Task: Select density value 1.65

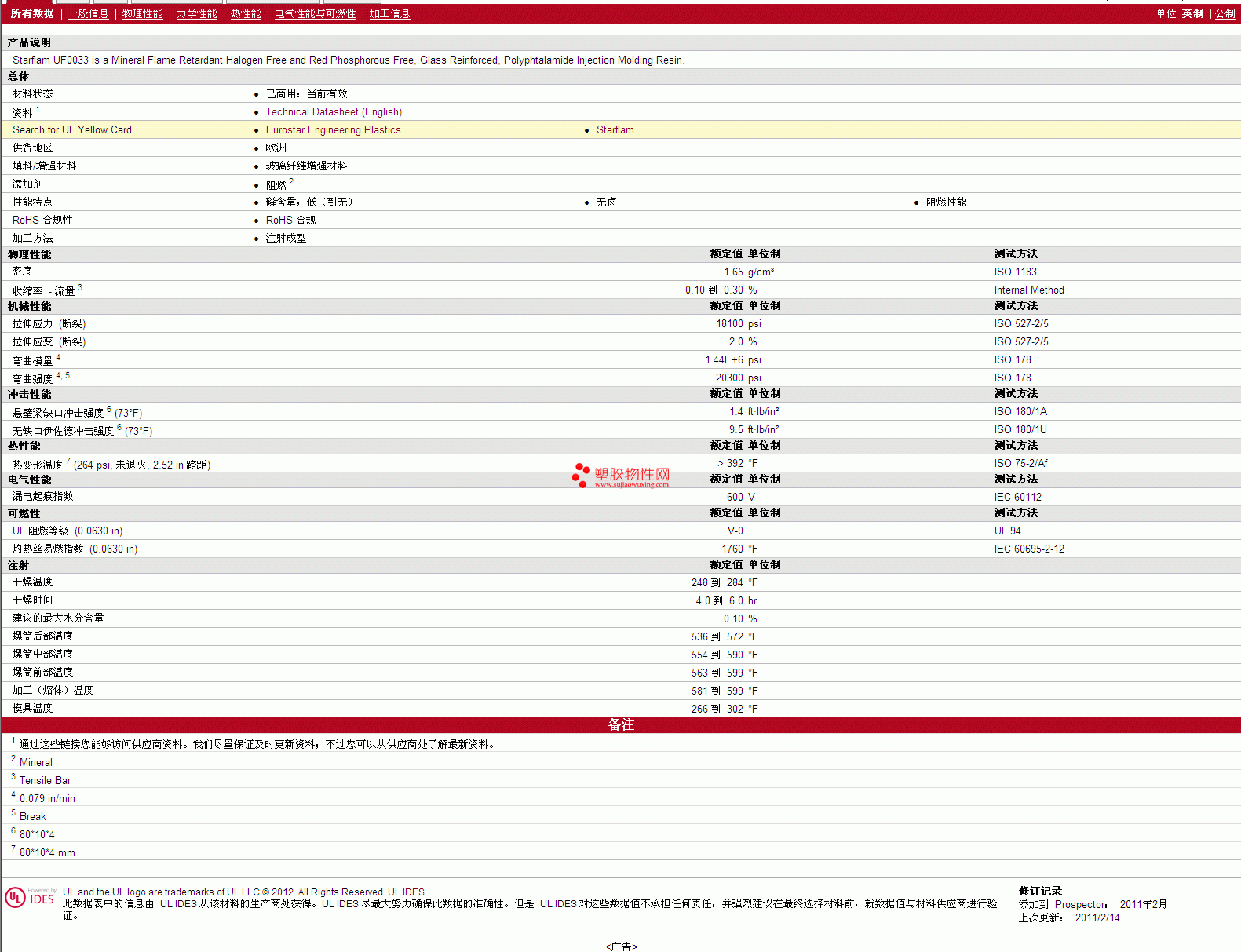Action: 733,272
